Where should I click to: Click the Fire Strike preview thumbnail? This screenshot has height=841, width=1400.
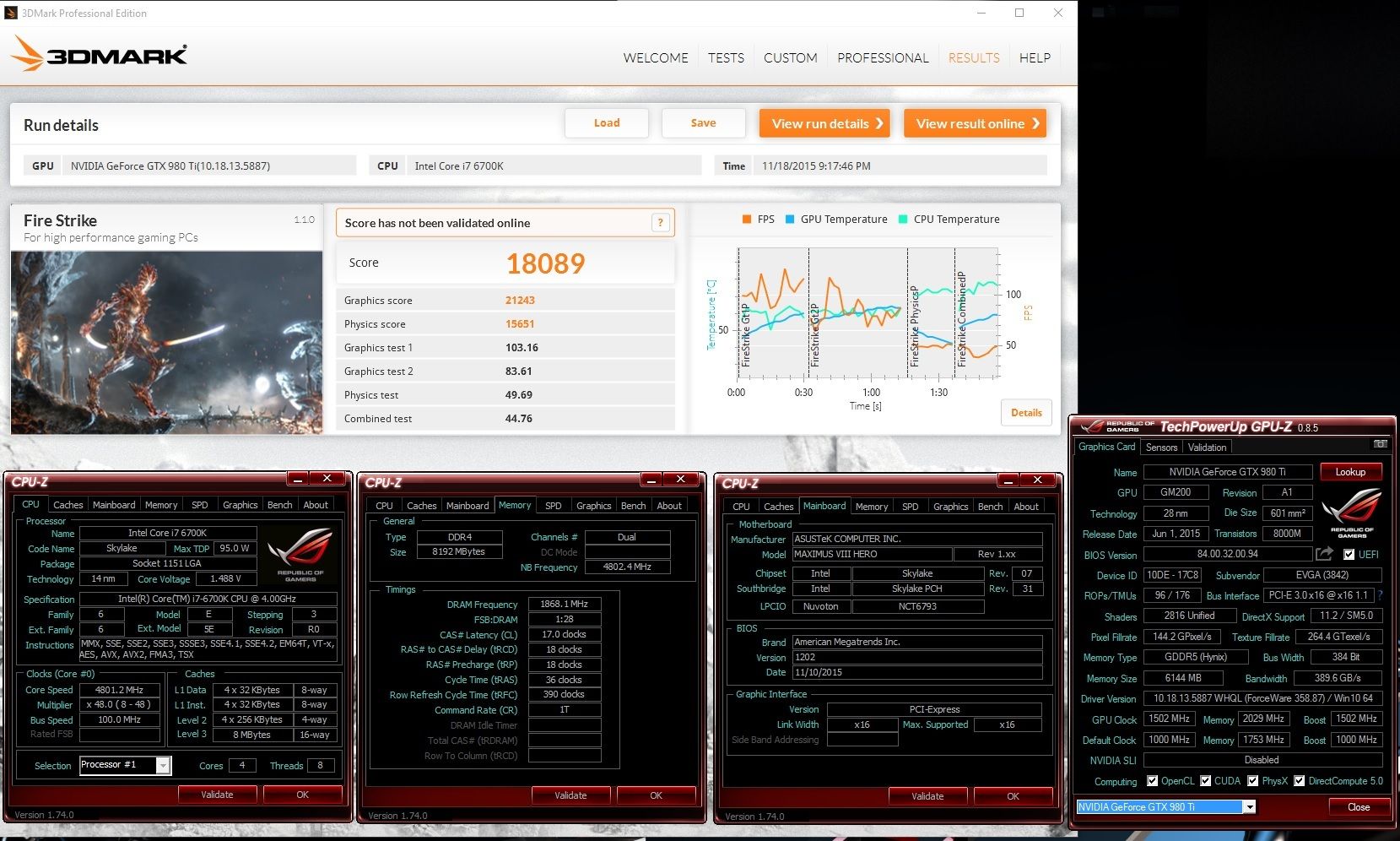166,342
